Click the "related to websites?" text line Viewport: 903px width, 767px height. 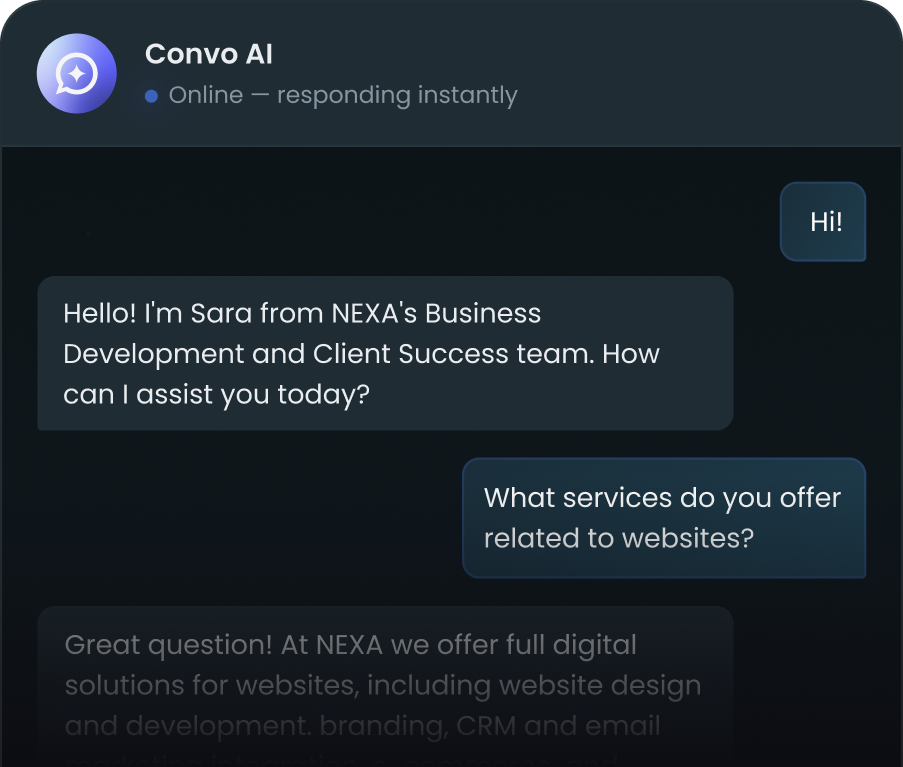[x=618, y=538]
